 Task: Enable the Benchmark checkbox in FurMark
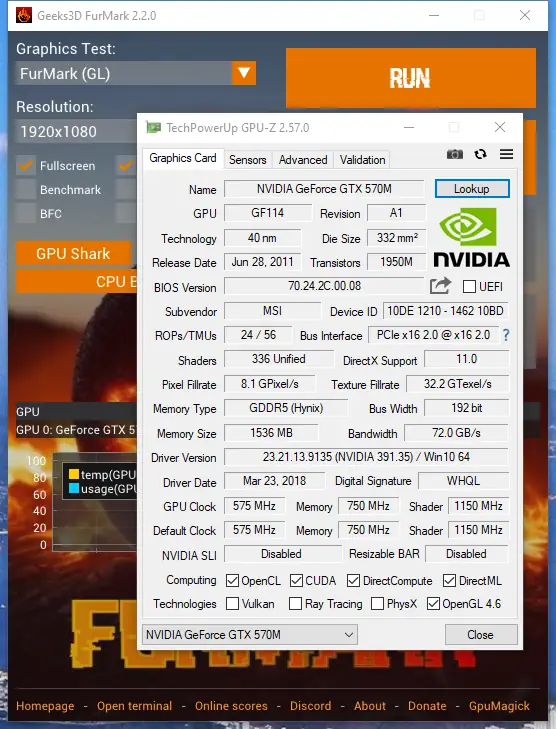pos(26,189)
